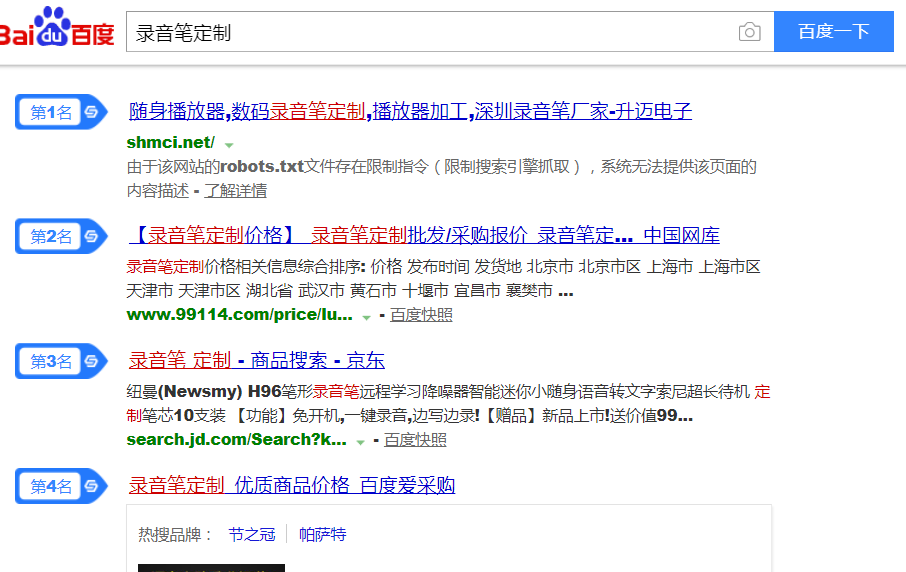
Task: Select hot brand 帕萨特
Action: click(322, 534)
